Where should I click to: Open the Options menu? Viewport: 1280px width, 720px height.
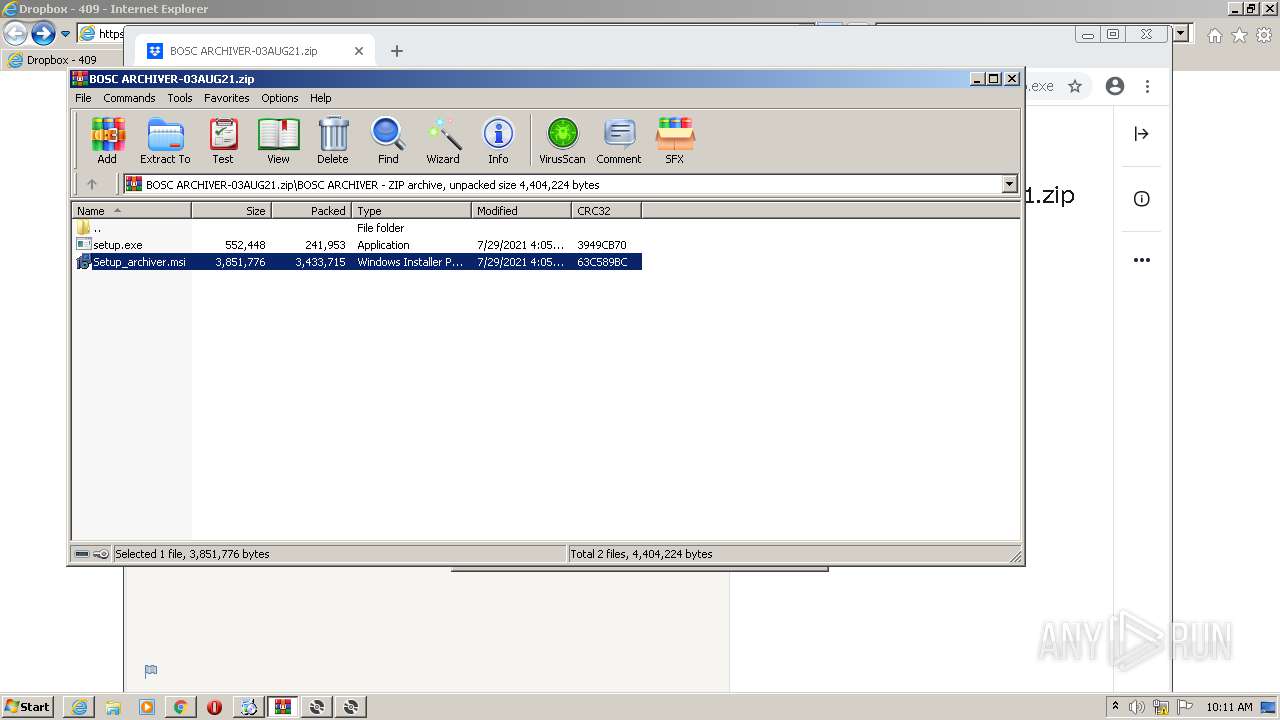[x=280, y=98]
